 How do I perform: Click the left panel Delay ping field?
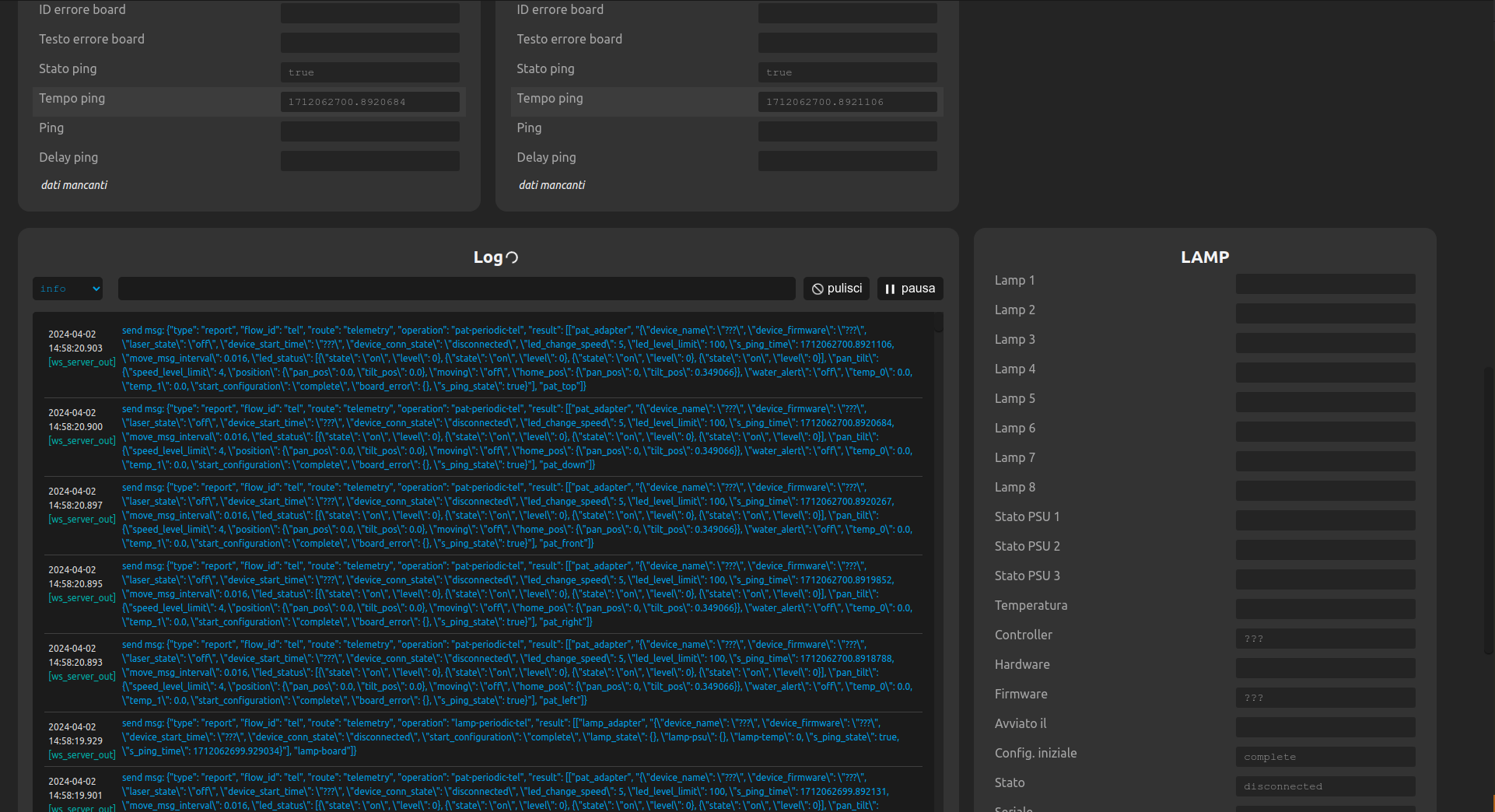(x=369, y=161)
